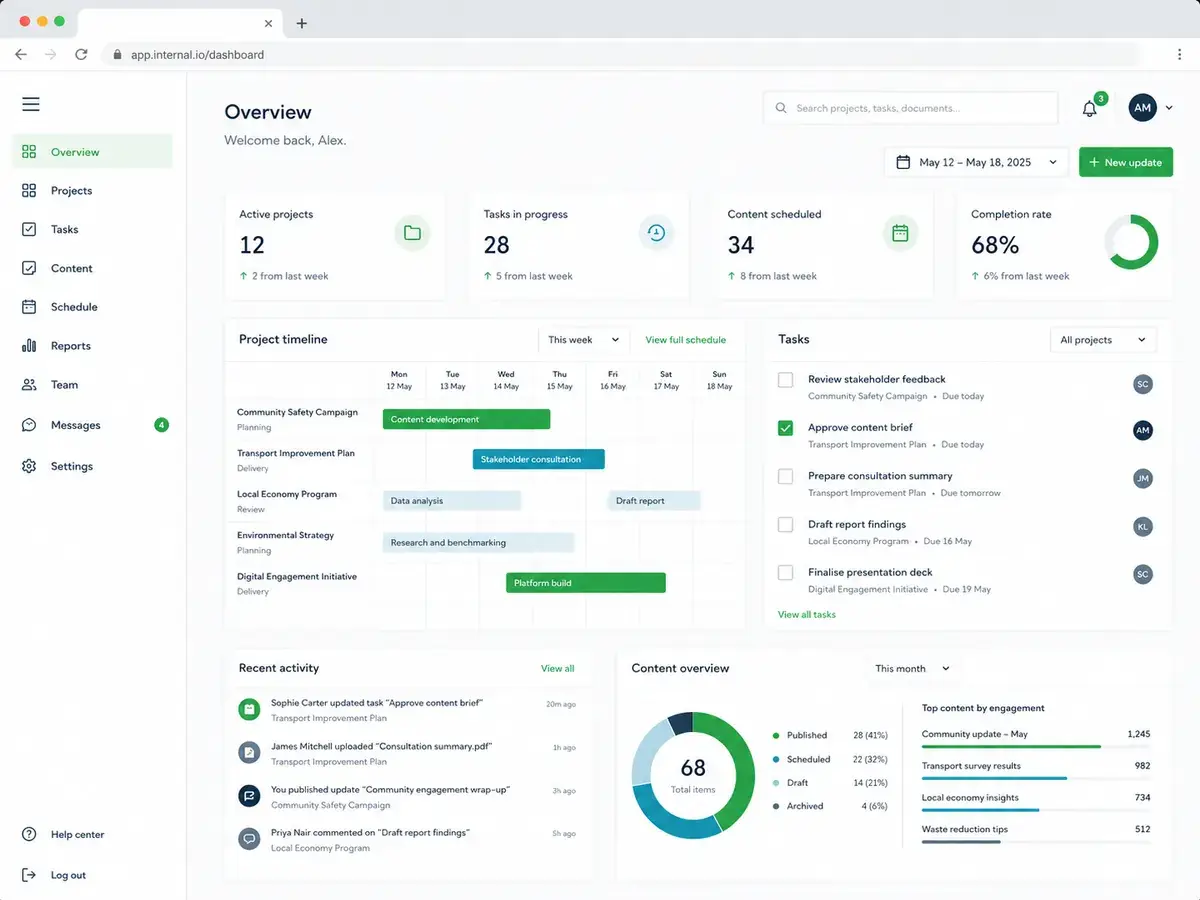Click SC avatar on Finalise presentation deck
The height and width of the screenshot is (900, 1200).
click(1143, 574)
